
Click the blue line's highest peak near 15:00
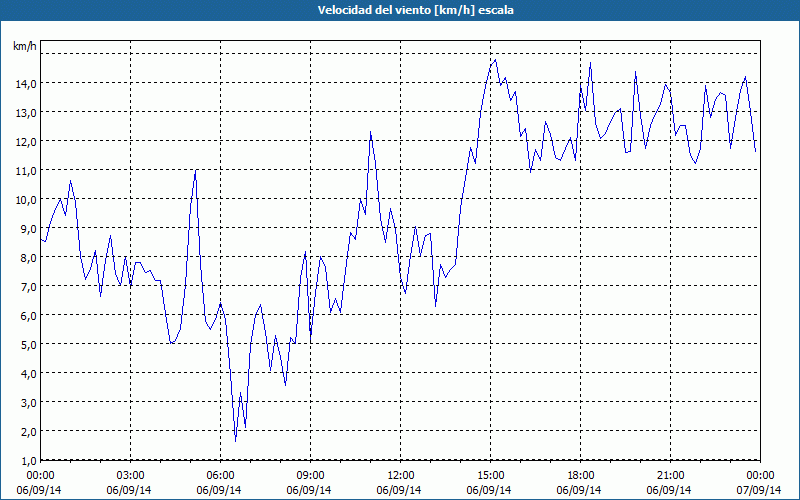click(x=495, y=60)
